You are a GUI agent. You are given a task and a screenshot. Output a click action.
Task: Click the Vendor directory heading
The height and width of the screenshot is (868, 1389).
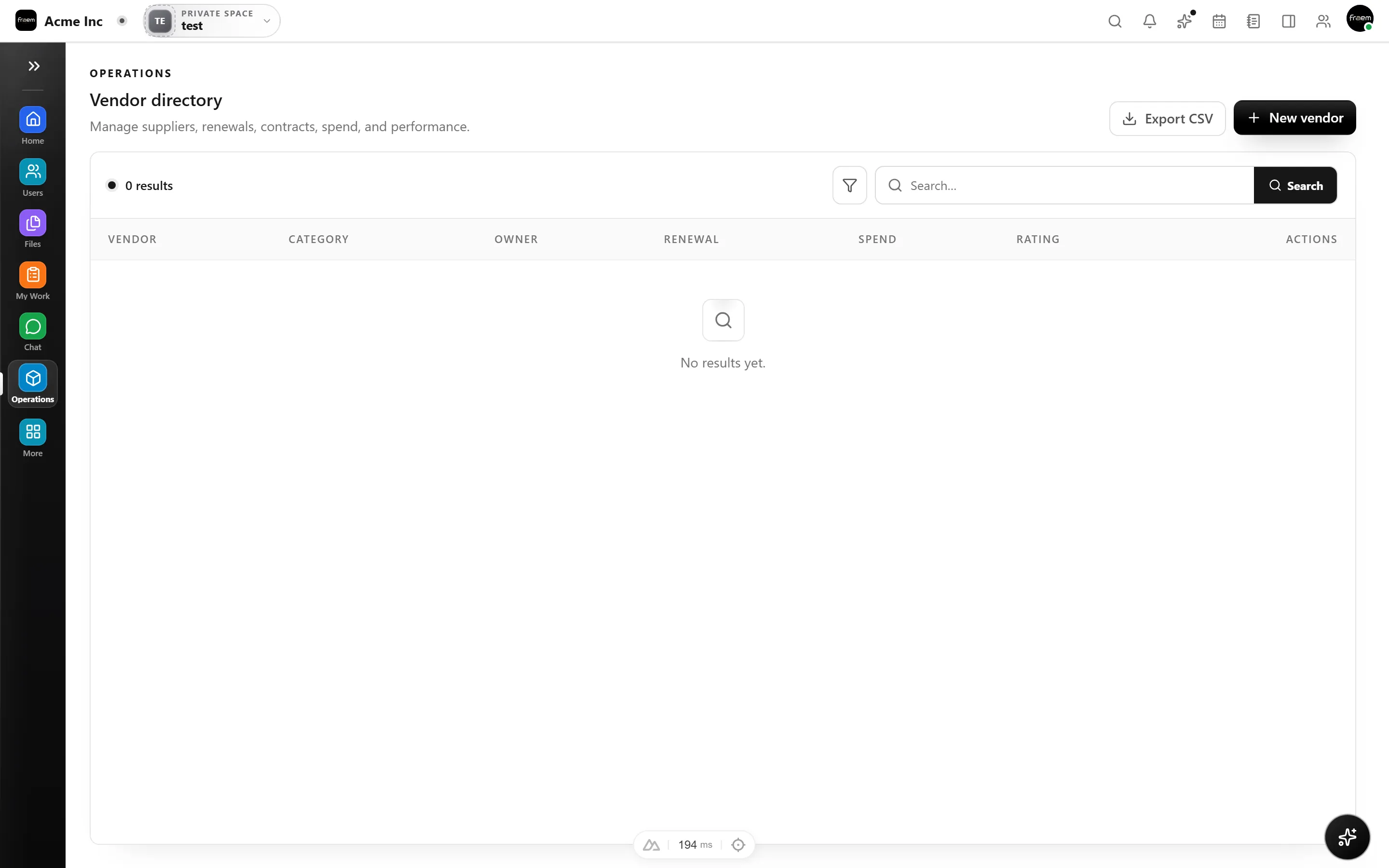[156, 100]
